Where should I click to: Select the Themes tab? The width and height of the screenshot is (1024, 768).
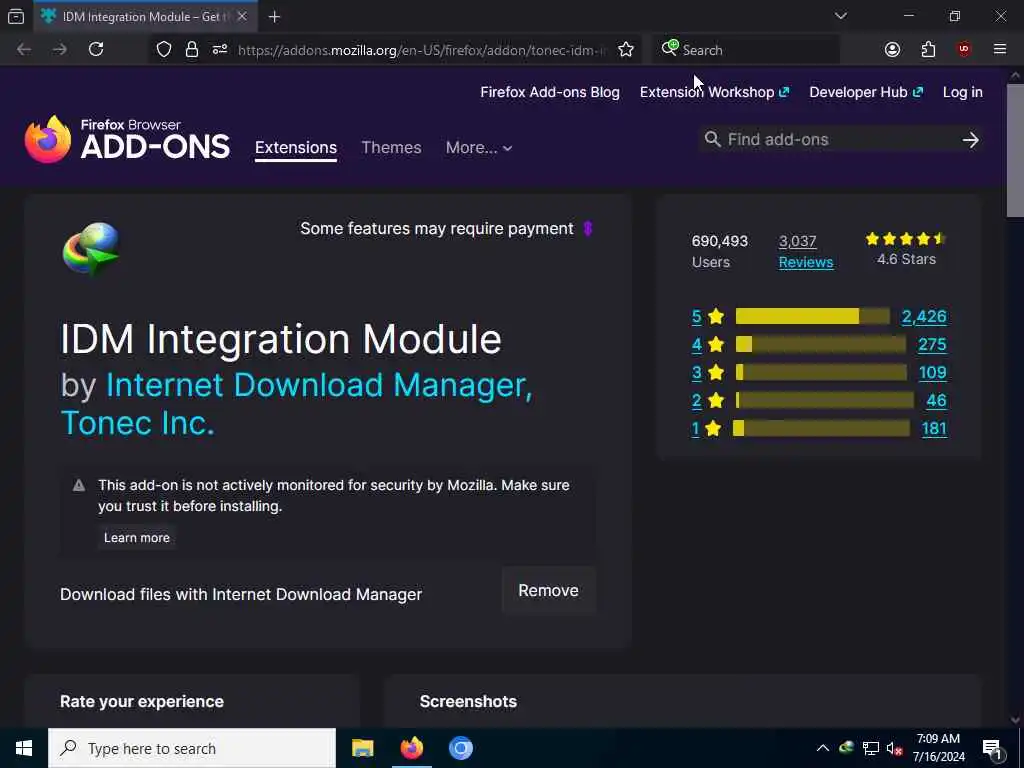pos(391,148)
